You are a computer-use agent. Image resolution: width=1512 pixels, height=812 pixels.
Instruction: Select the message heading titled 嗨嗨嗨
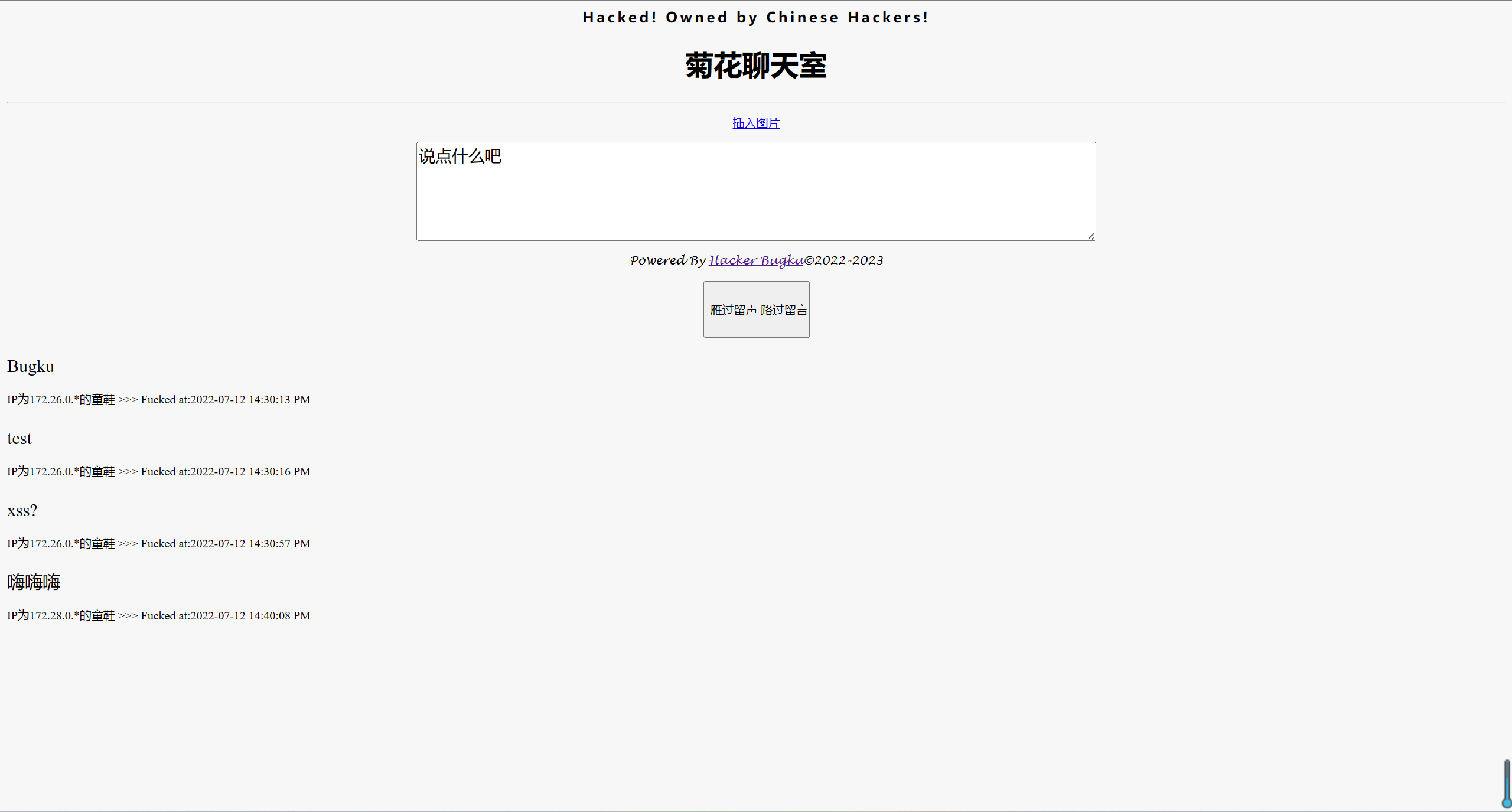pyautogui.click(x=33, y=582)
